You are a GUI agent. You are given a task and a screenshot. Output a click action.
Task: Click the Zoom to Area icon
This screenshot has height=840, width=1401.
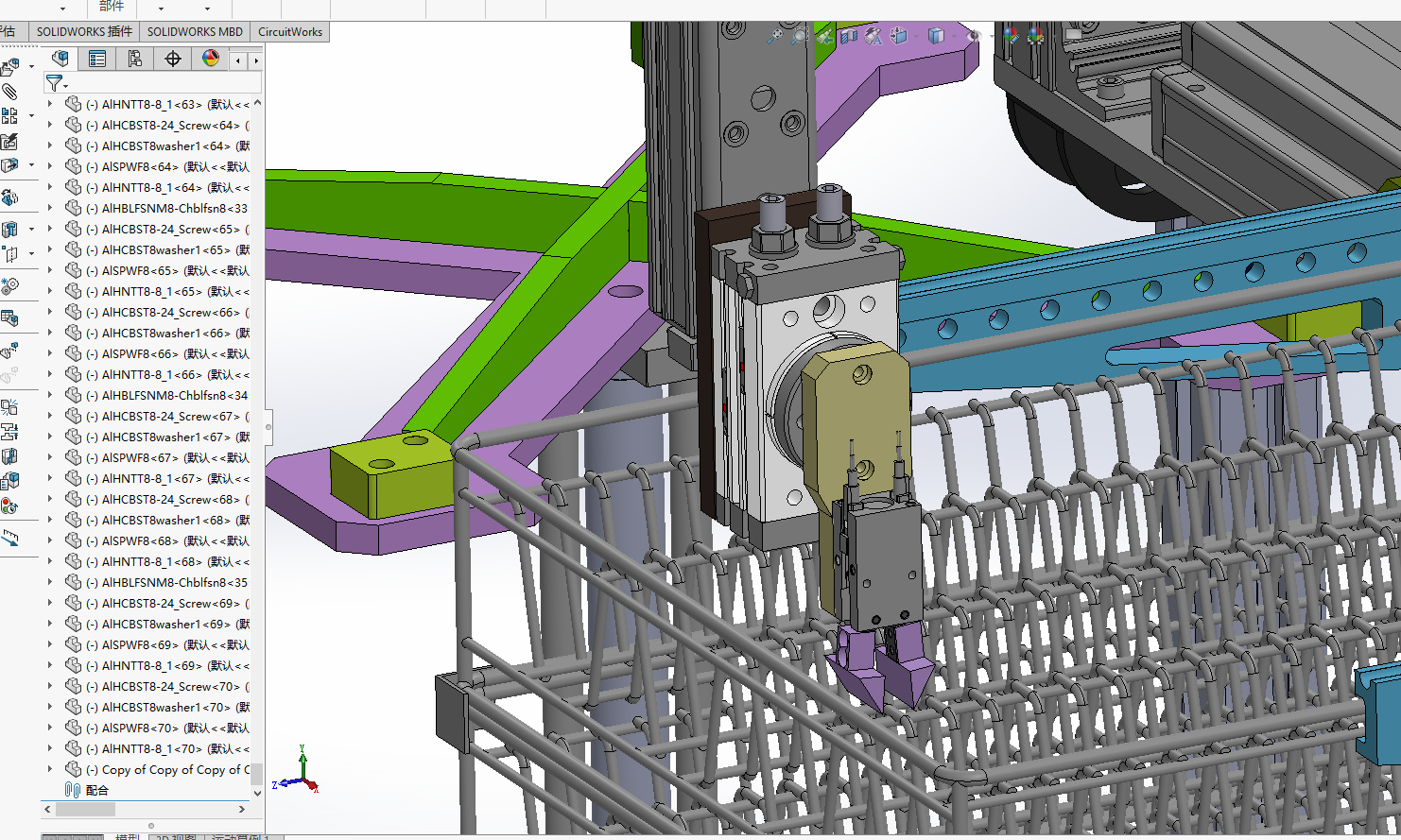[x=800, y=36]
